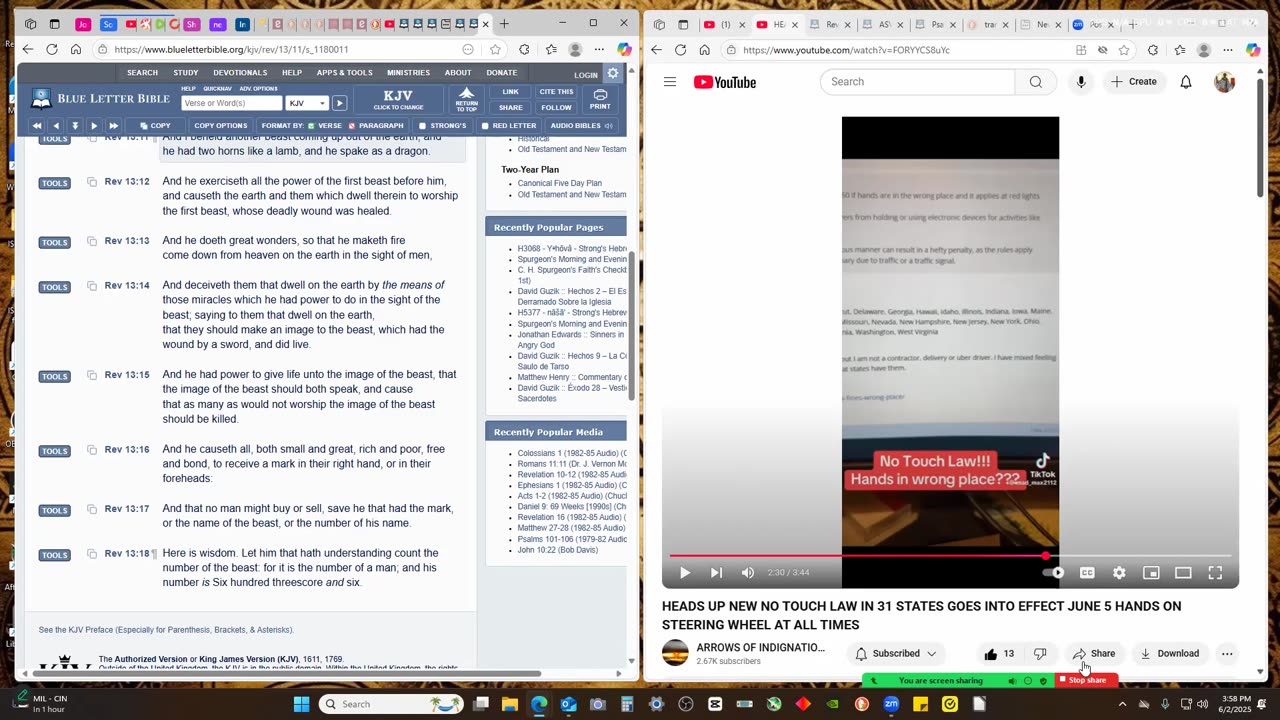Image resolution: width=1280 pixels, height=720 pixels.
Task: Click Share button under YouTube video
Action: tap(1093, 654)
